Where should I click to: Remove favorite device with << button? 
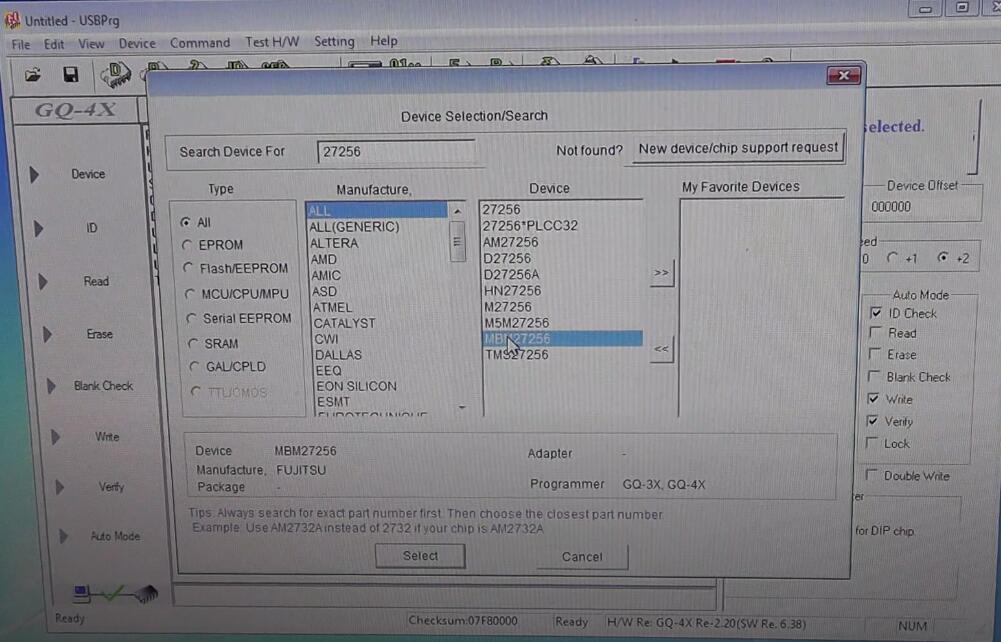click(661, 349)
